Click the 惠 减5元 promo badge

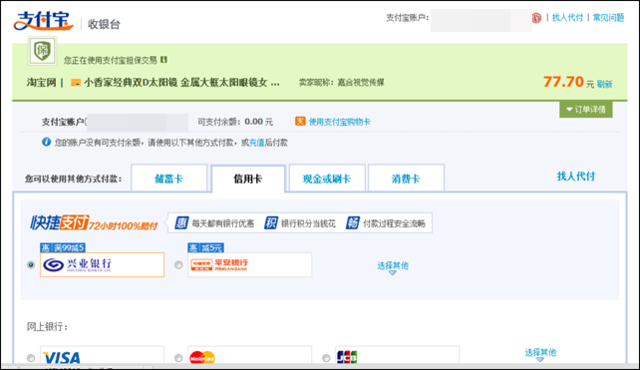coord(206,248)
